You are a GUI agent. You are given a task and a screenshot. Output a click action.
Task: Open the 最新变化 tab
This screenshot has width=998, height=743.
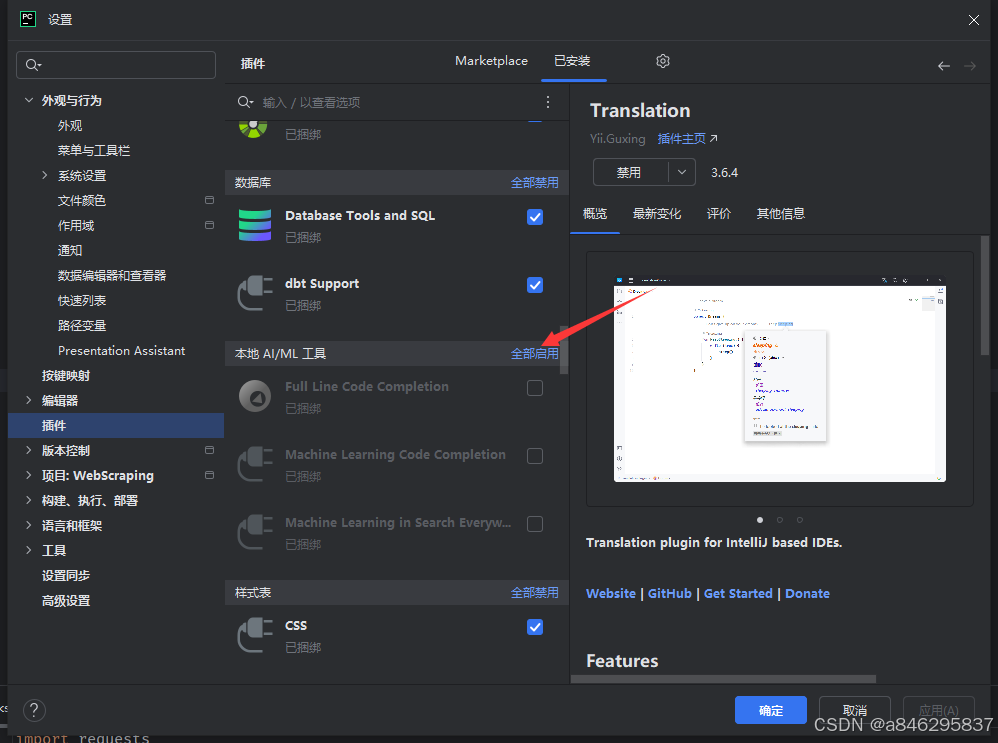pyautogui.click(x=657, y=213)
